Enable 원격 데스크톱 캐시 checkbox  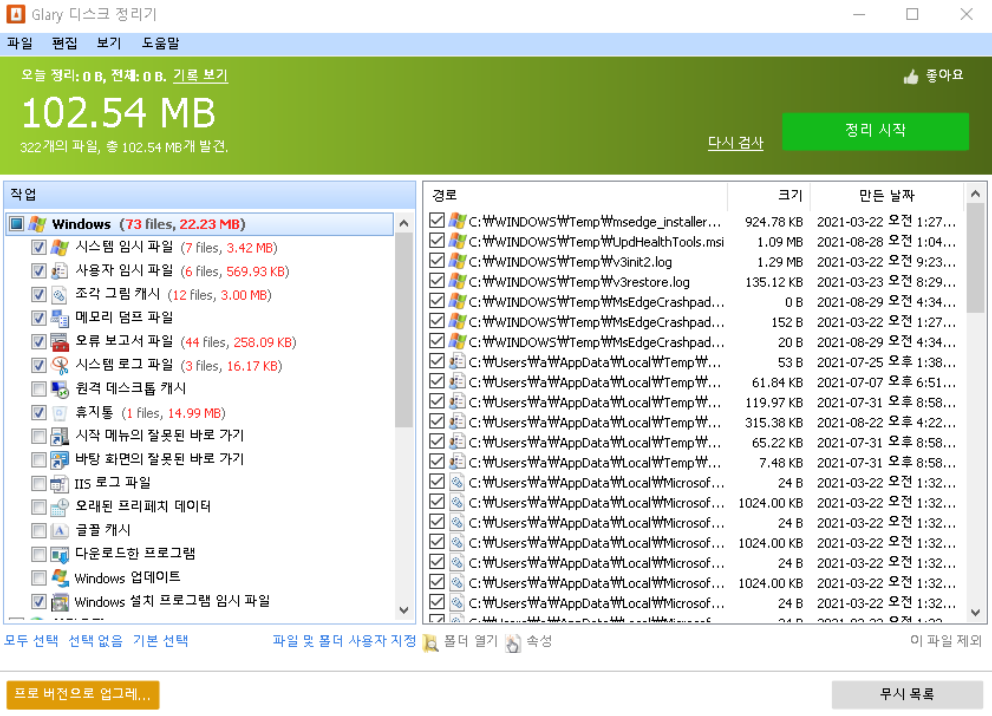(x=39, y=389)
